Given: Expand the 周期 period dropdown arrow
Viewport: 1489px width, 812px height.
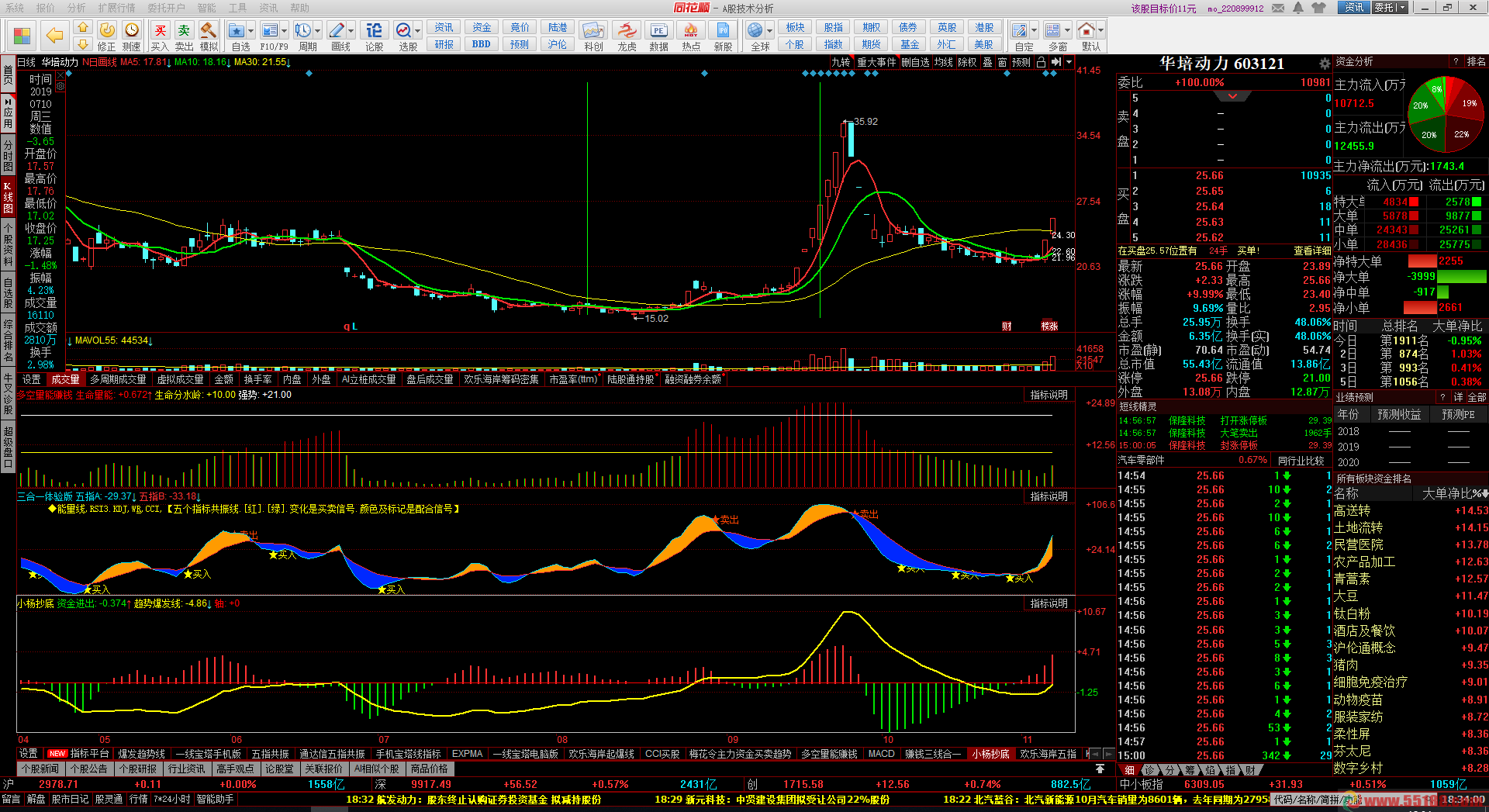Looking at the screenshot, I should (x=317, y=31).
